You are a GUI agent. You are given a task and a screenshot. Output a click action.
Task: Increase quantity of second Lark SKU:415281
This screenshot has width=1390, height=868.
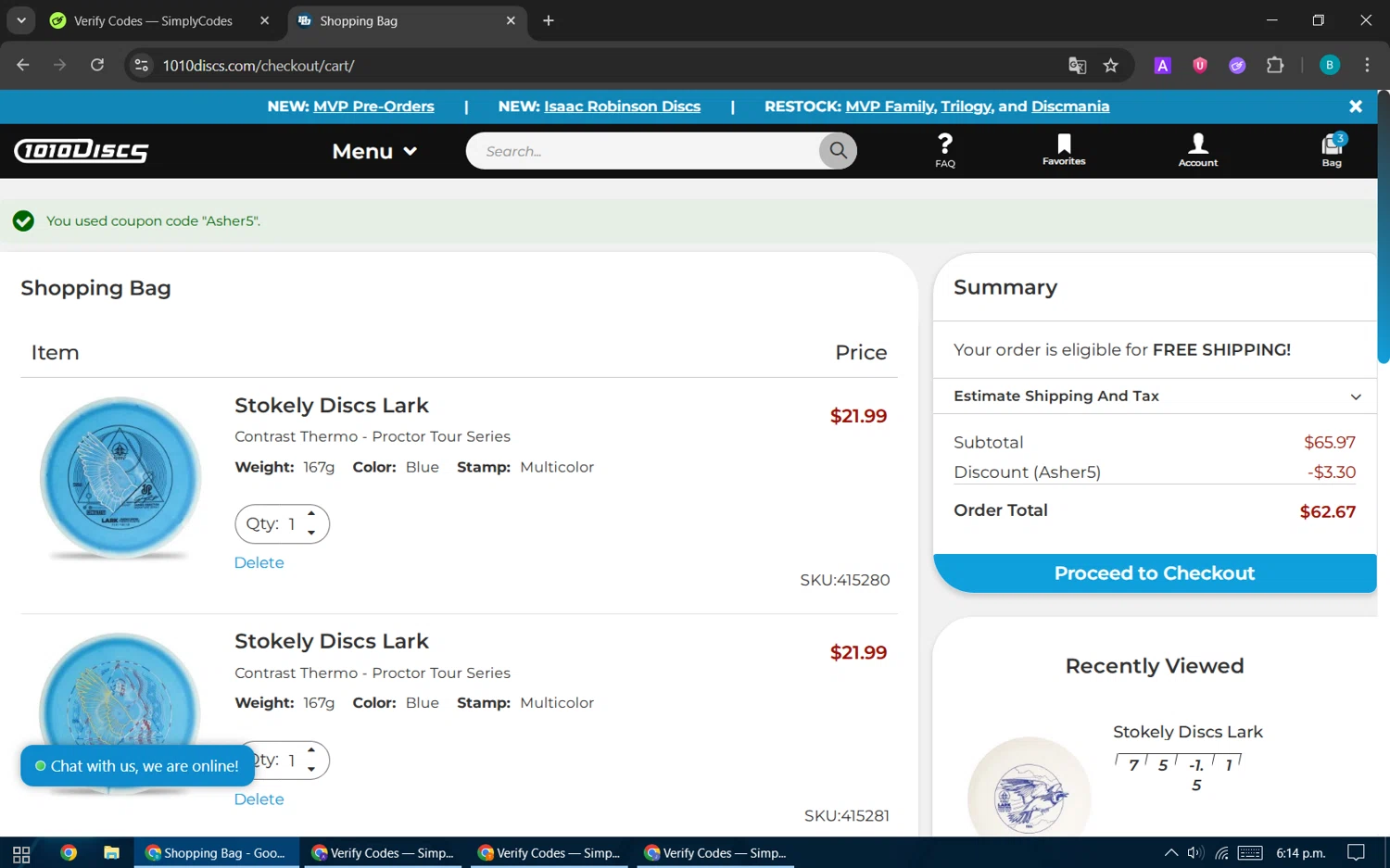tap(311, 750)
